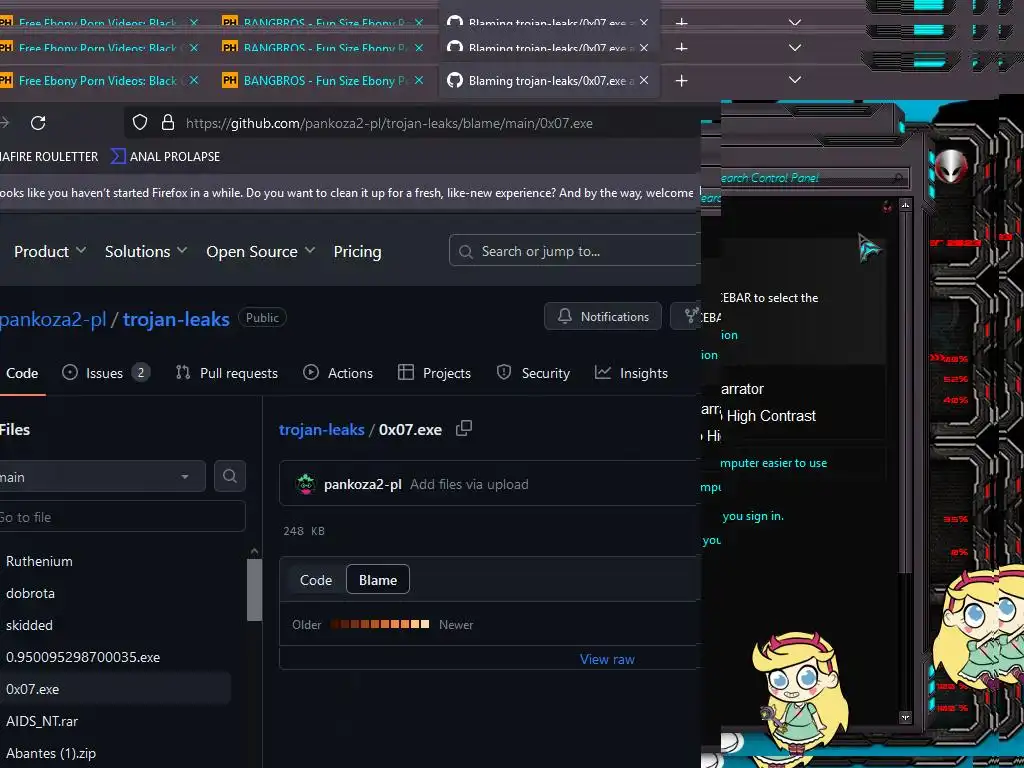Open the pankoza2-pl owner link
Viewport: 1024px width, 768px height.
click(x=52, y=319)
